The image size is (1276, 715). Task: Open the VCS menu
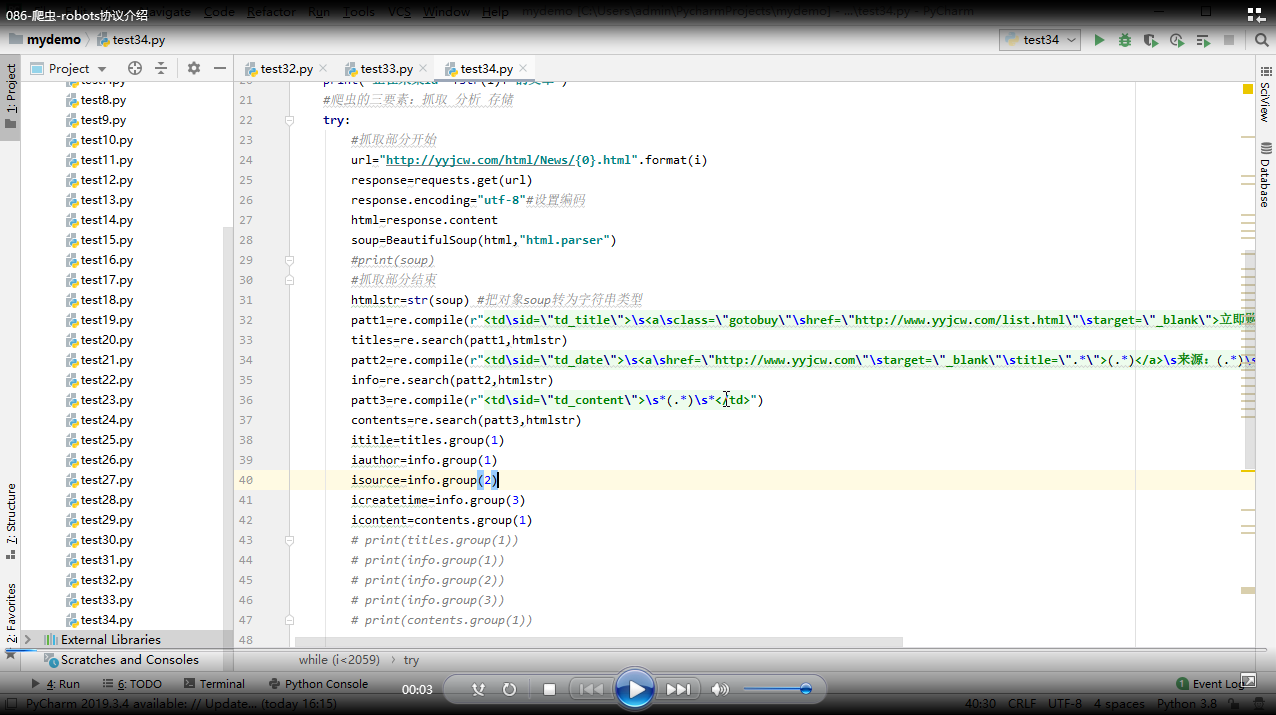(x=399, y=12)
